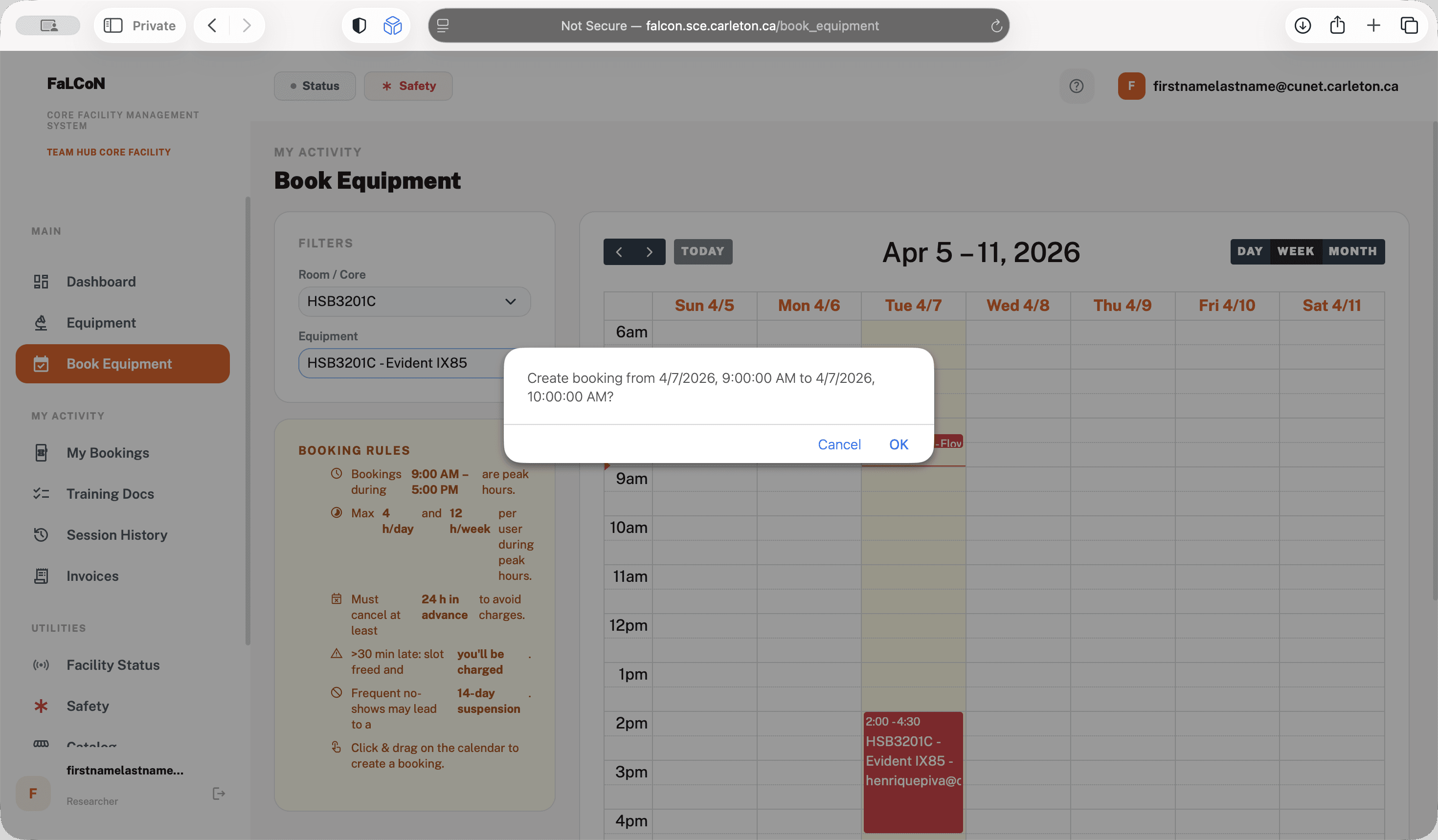This screenshot has width=1438, height=840.
Task: Open My Bookings in the sidebar
Action: pyautogui.click(x=123, y=453)
